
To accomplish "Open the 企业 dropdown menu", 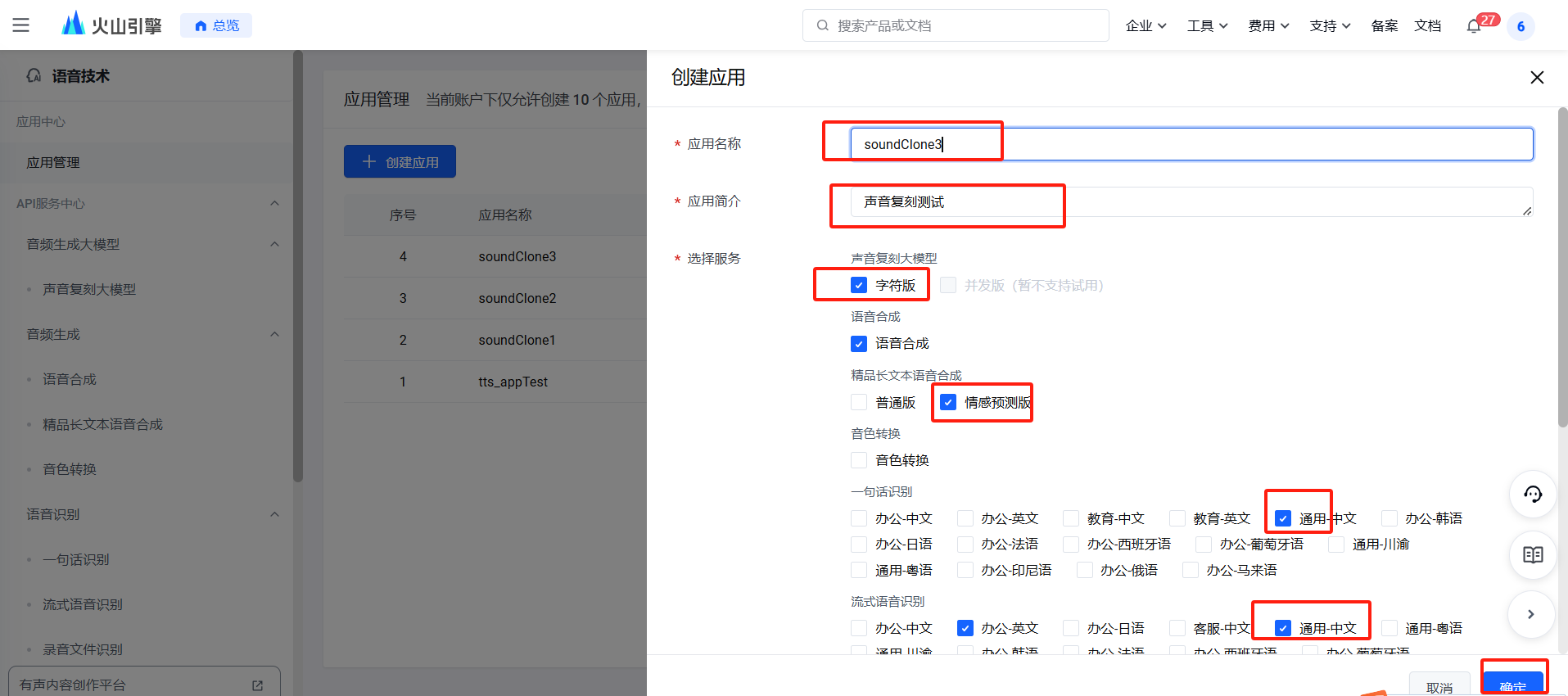I will (x=1145, y=25).
